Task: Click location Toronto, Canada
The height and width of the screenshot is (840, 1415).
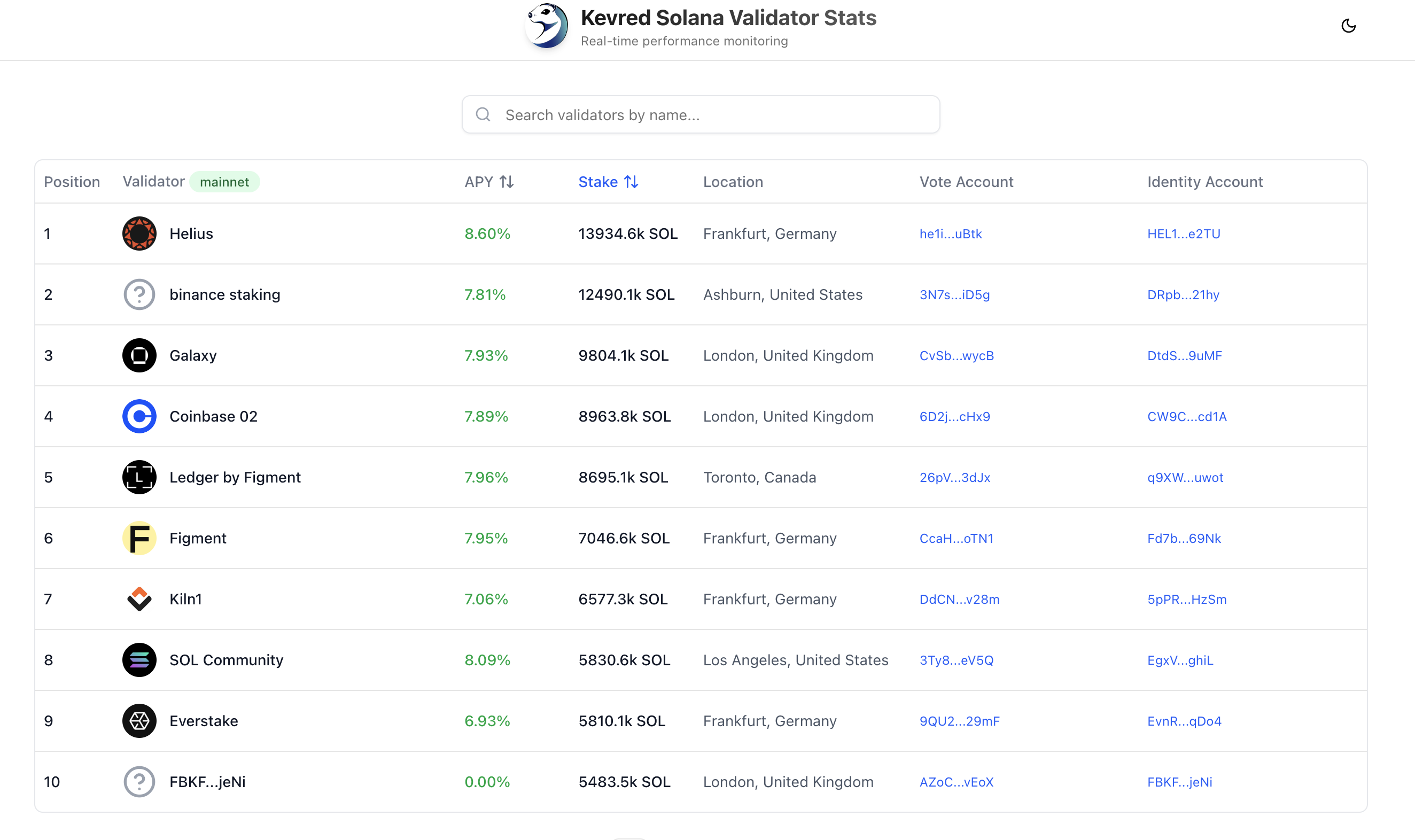Action: coord(759,477)
